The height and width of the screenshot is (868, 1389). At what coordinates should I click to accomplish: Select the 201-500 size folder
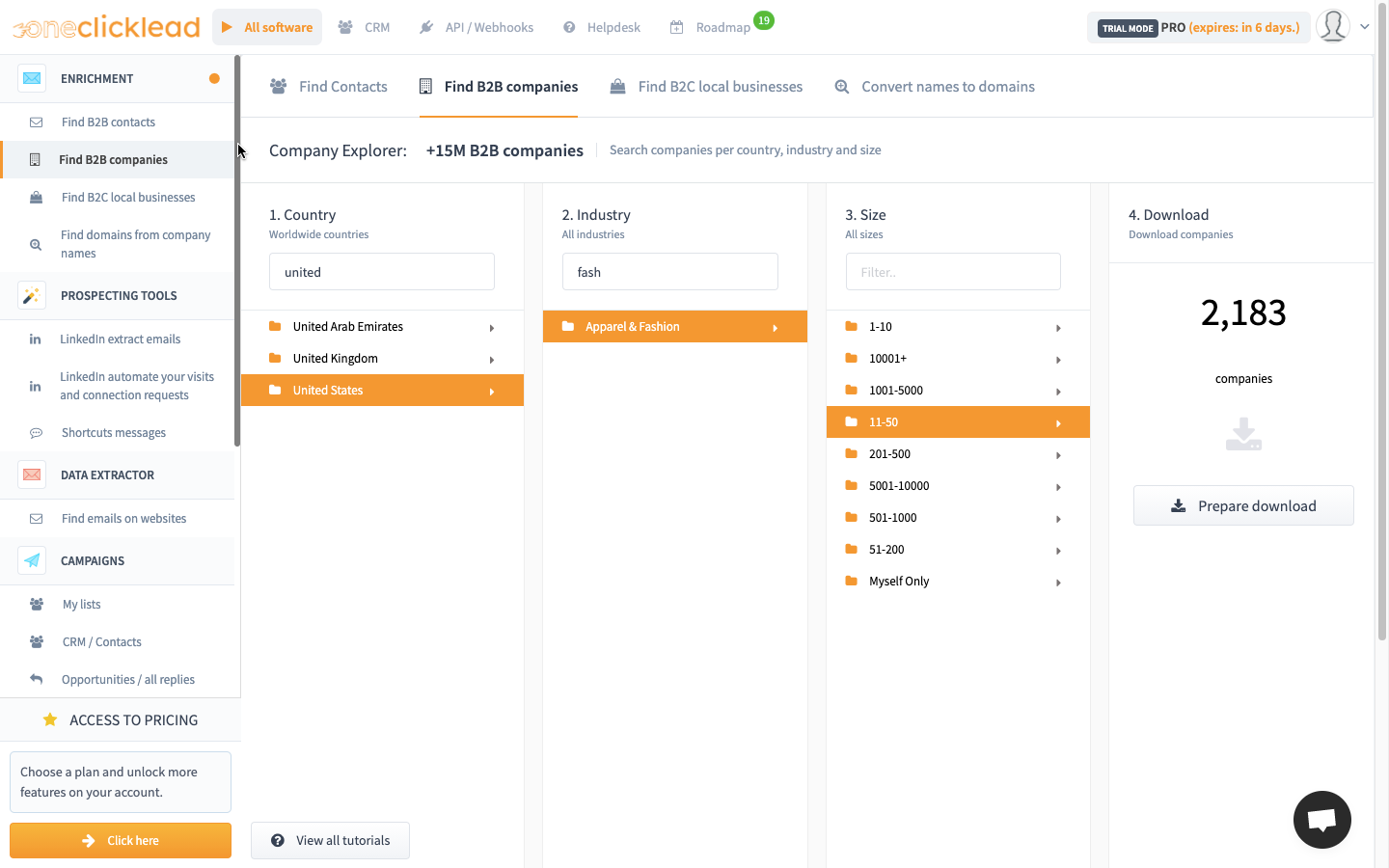click(x=958, y=454)
